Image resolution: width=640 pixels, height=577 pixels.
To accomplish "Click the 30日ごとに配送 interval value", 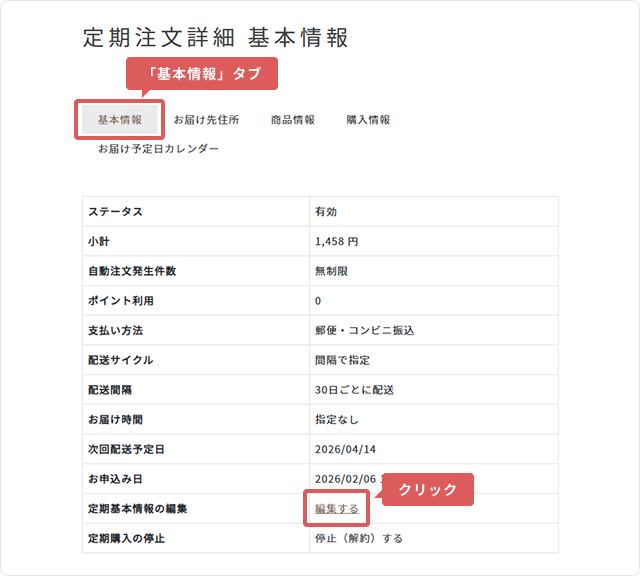I will [x=353, y=390].
